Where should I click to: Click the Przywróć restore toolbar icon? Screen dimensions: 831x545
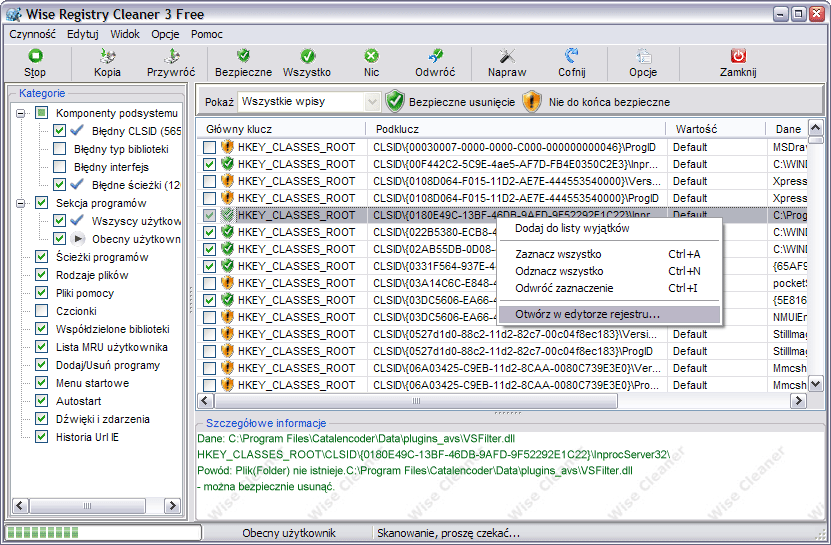(x=171, y=56)
